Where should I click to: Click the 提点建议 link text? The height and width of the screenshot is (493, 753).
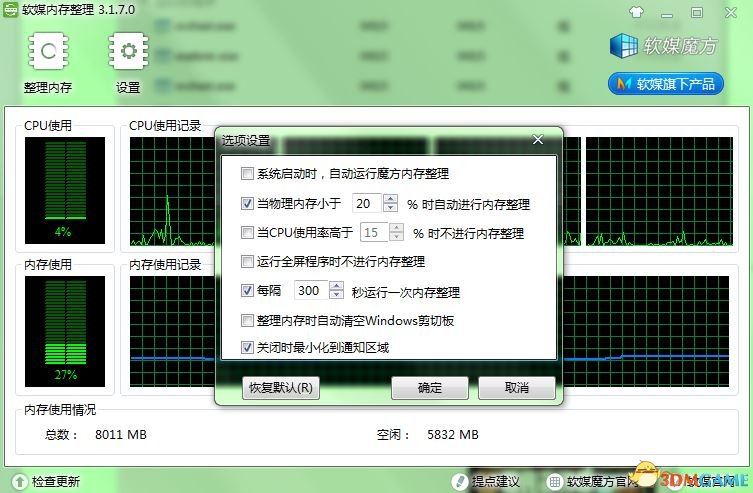[495, 481]
